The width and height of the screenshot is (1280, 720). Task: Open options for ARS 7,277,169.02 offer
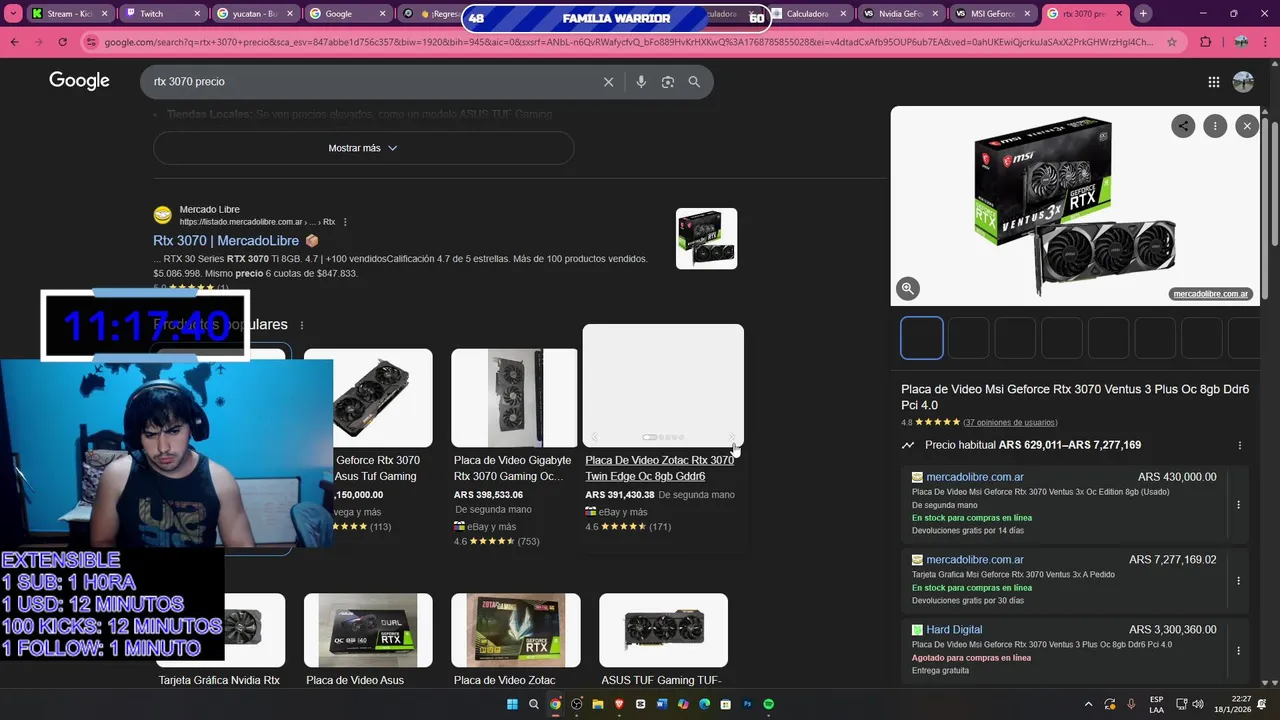point(1238,580)
